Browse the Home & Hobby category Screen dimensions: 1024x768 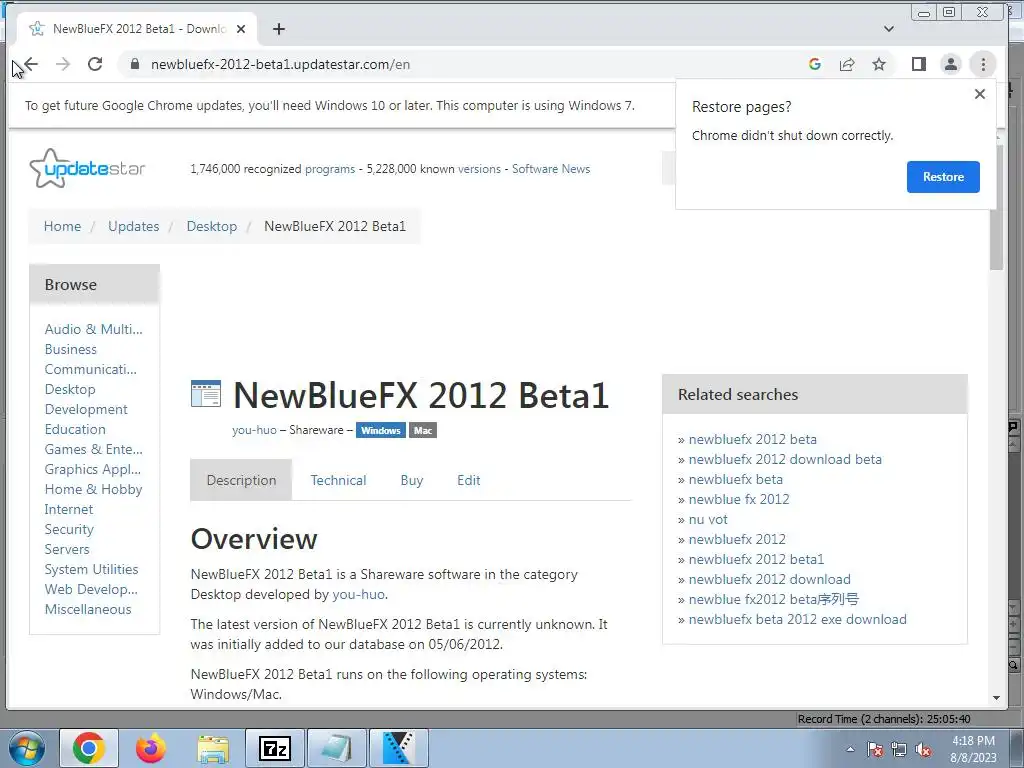pos(93,489)
